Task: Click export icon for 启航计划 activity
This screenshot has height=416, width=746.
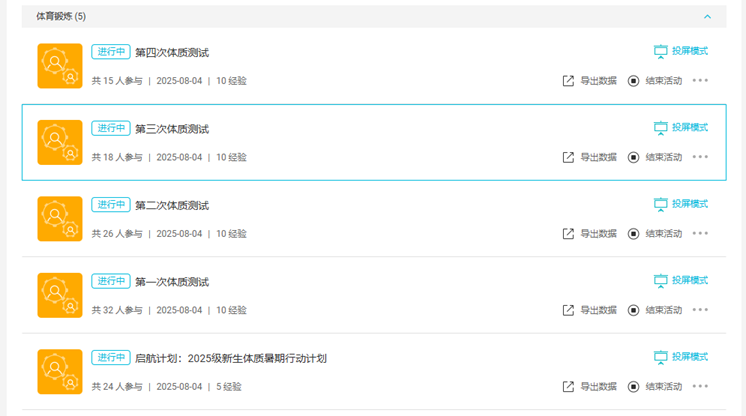Action: point(568,386)
